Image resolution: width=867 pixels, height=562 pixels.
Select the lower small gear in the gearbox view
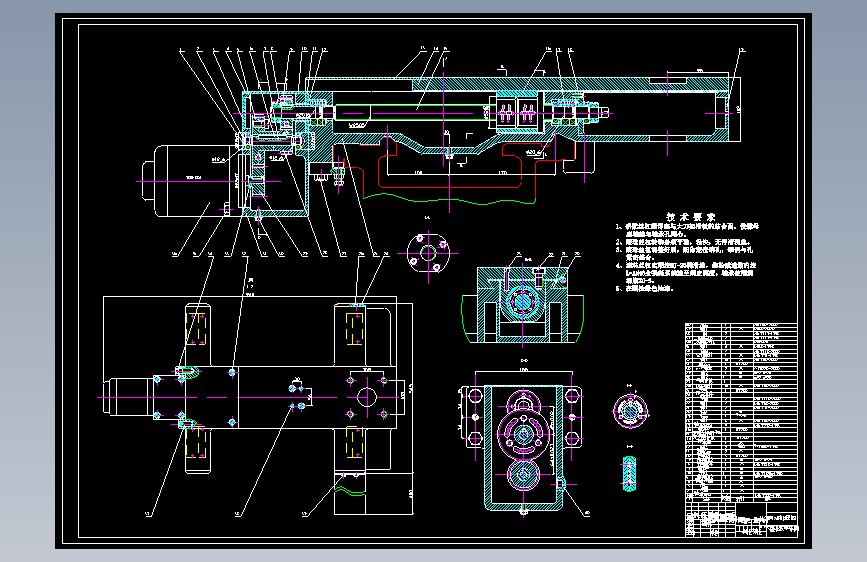(x=523, y=476)
